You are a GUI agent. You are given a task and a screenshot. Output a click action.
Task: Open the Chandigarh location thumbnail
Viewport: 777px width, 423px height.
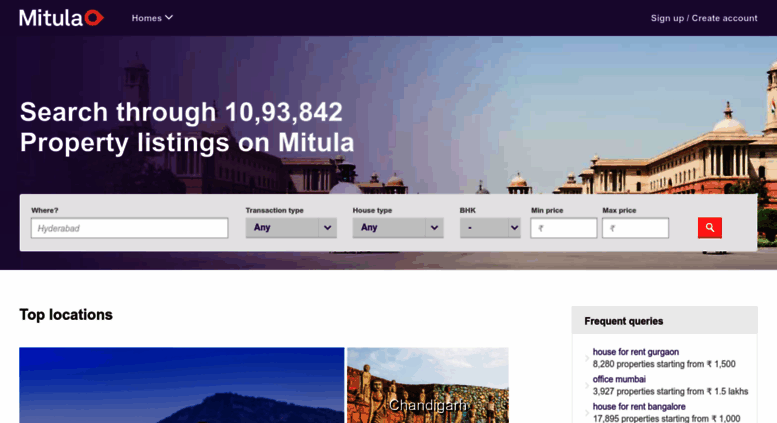point(428,385)
